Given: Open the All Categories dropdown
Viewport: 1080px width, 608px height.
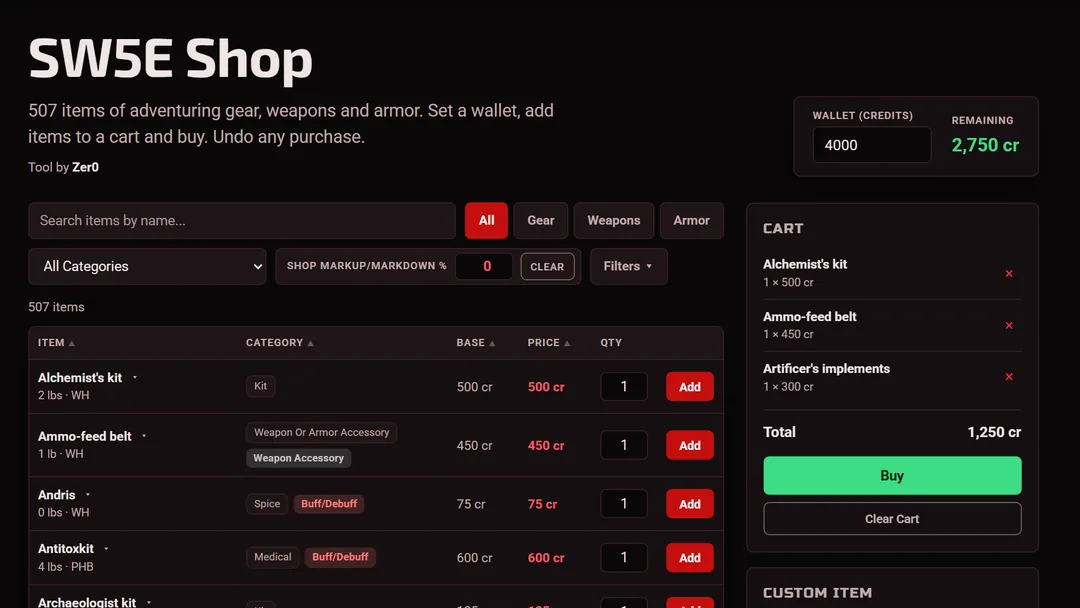Looking at the screenshot, I should point(147,266).
